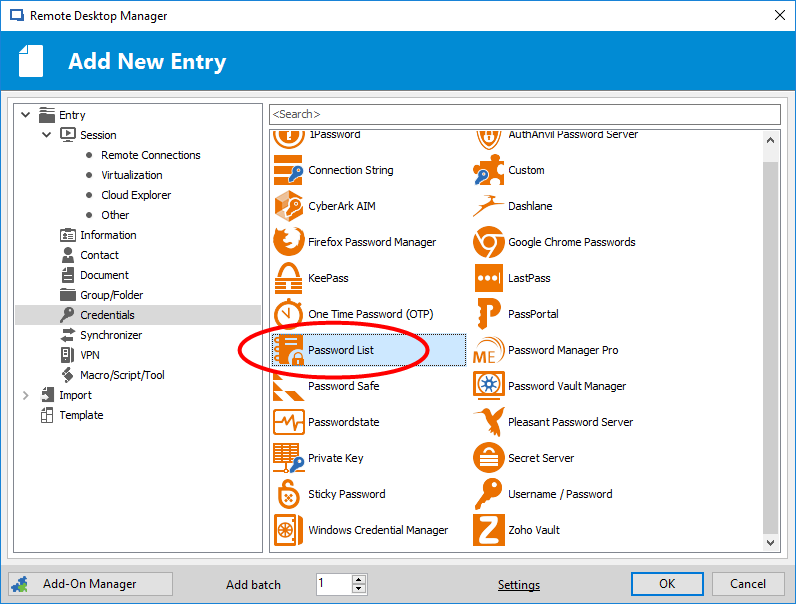Collapse the Entry tree node

tap(26, 115)
